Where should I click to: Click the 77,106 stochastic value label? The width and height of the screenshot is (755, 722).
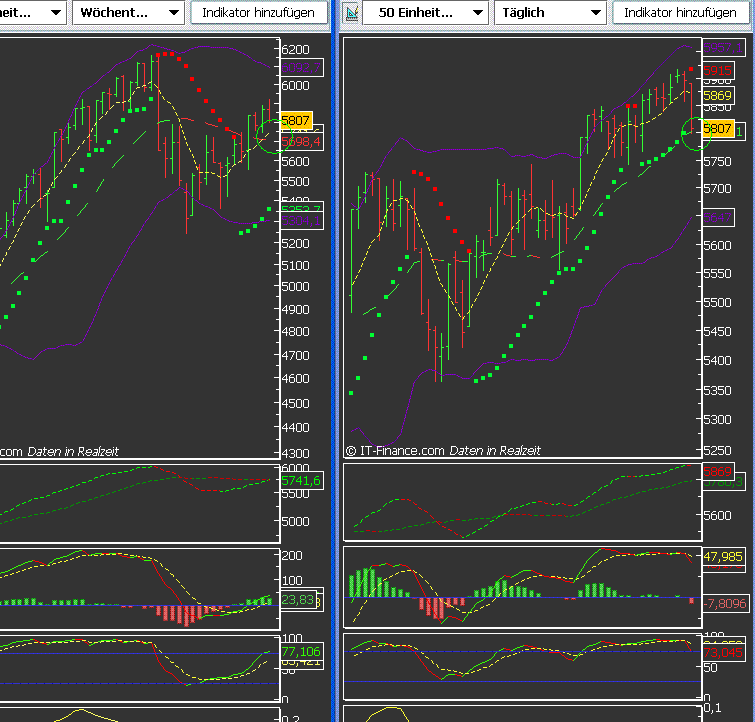(301, 652)
